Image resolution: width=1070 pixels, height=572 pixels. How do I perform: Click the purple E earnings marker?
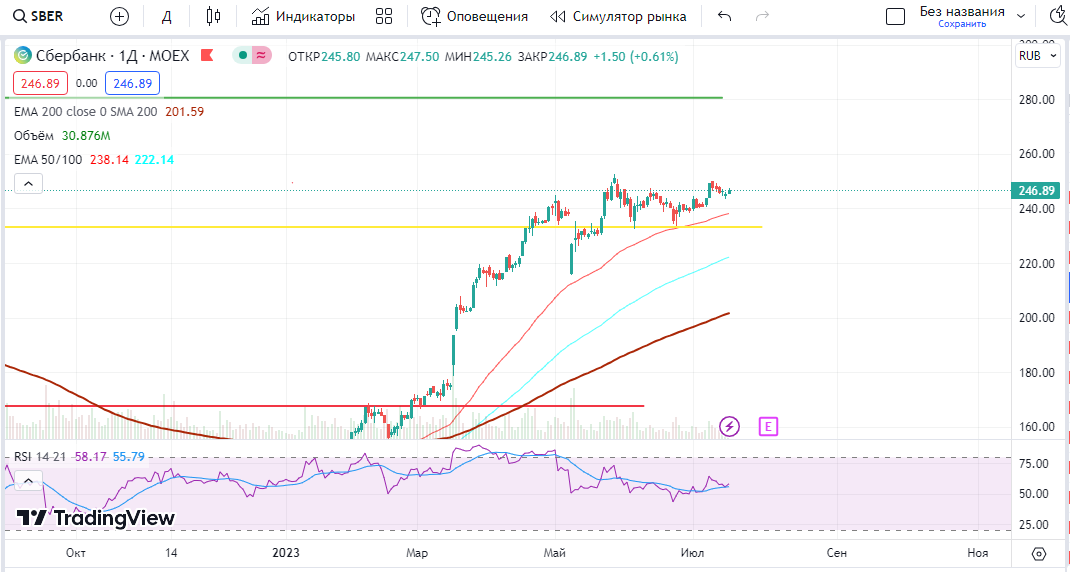(768, 427)
